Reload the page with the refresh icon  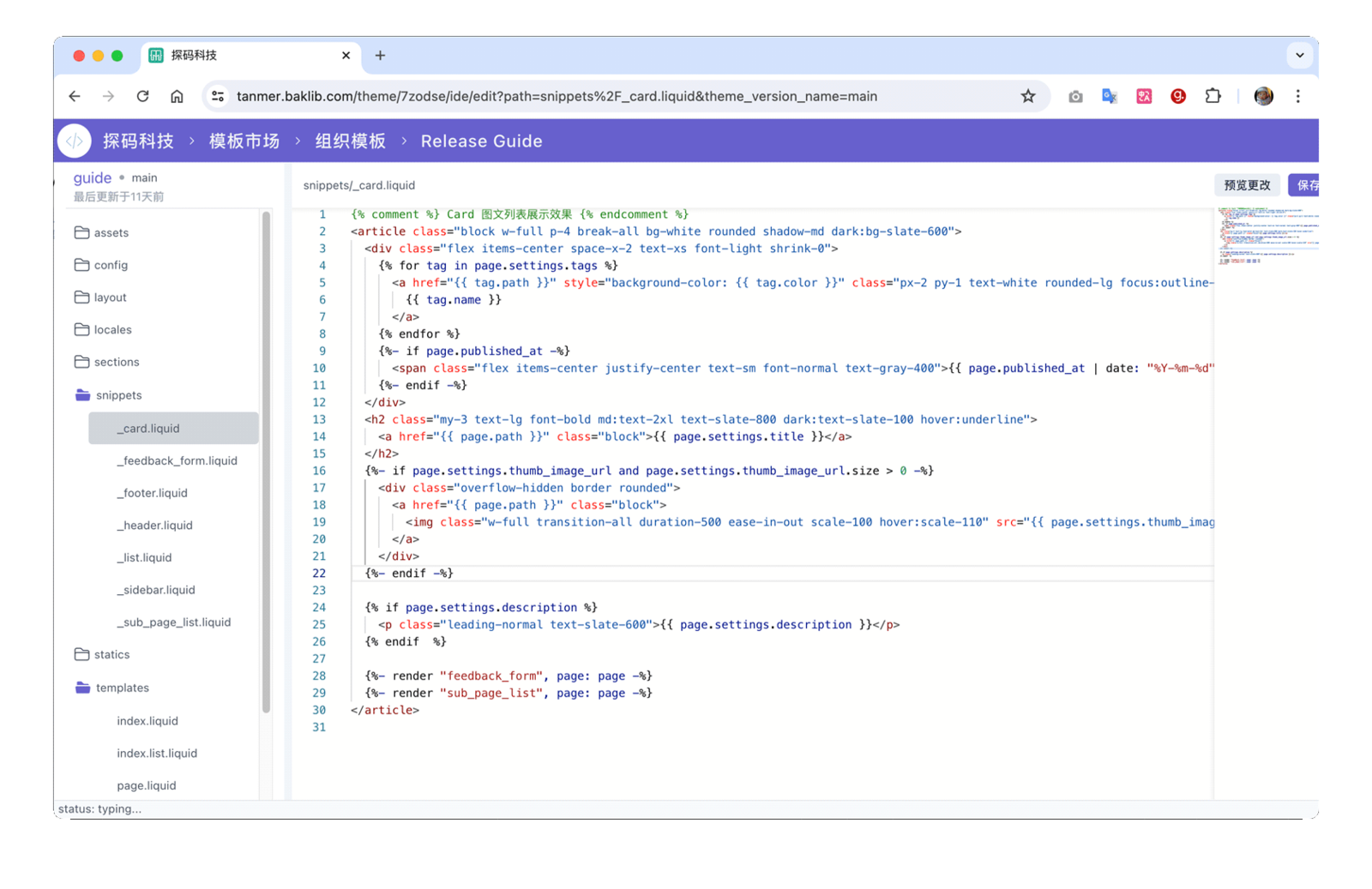pos(142,96)
